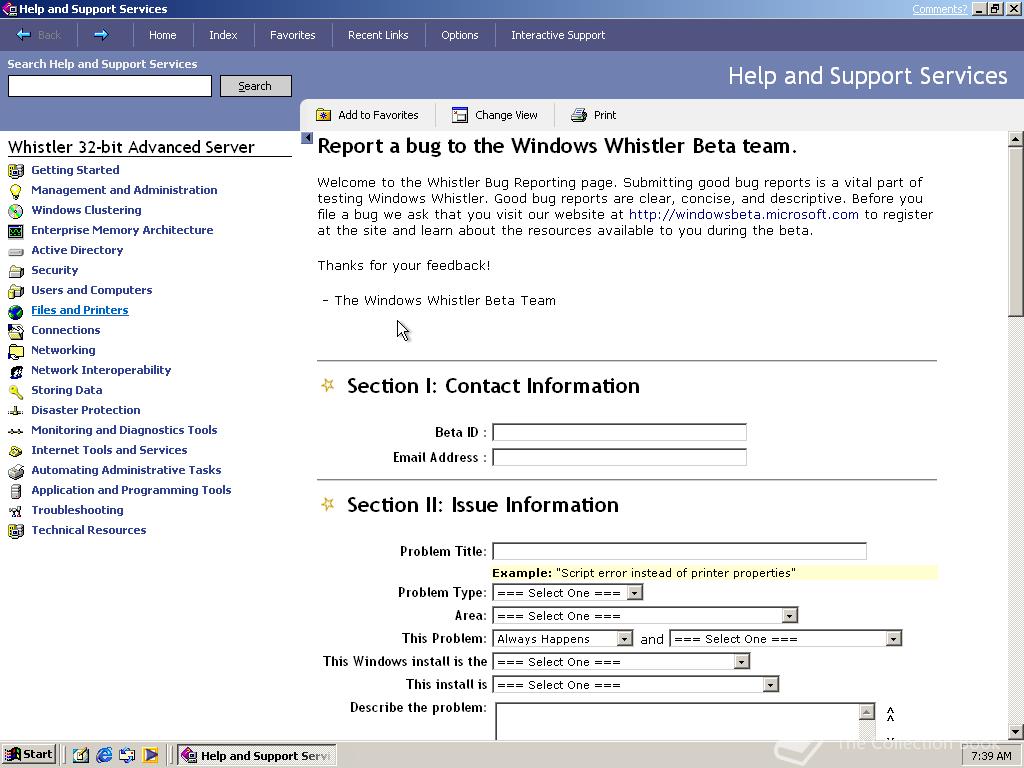The image size is (1024, 768).
Task: Click the Change View toolbar button
Action: [x=495, y=115]
